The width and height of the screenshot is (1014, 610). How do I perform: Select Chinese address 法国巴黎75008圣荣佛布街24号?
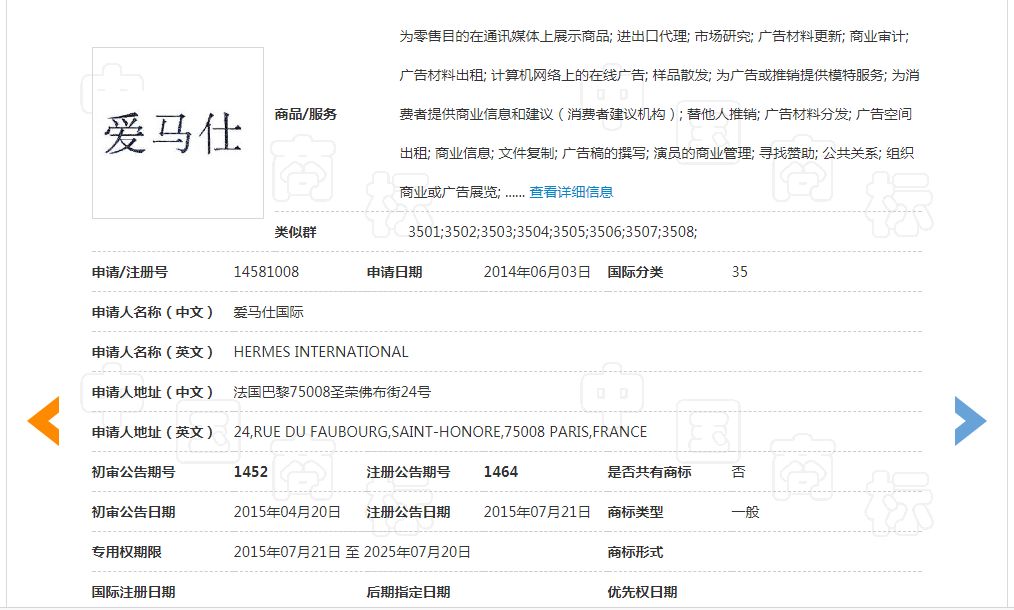click(332, 392)
